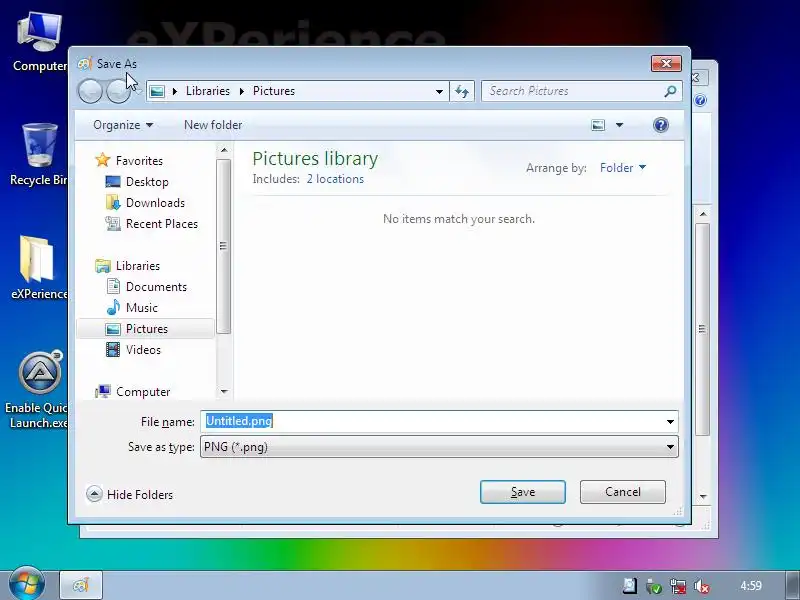800x600 pixels.
Task: Click scrollbar down arrow in background window
Action: [x=703, y=496]
